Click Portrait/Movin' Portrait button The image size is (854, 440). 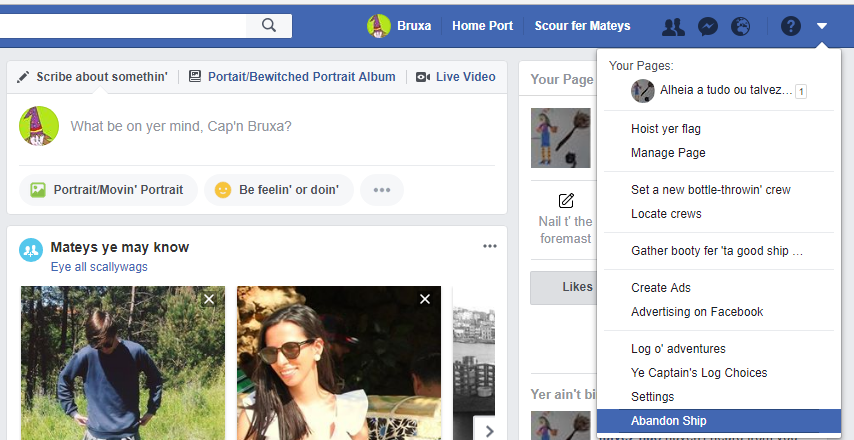click(107, 189)
